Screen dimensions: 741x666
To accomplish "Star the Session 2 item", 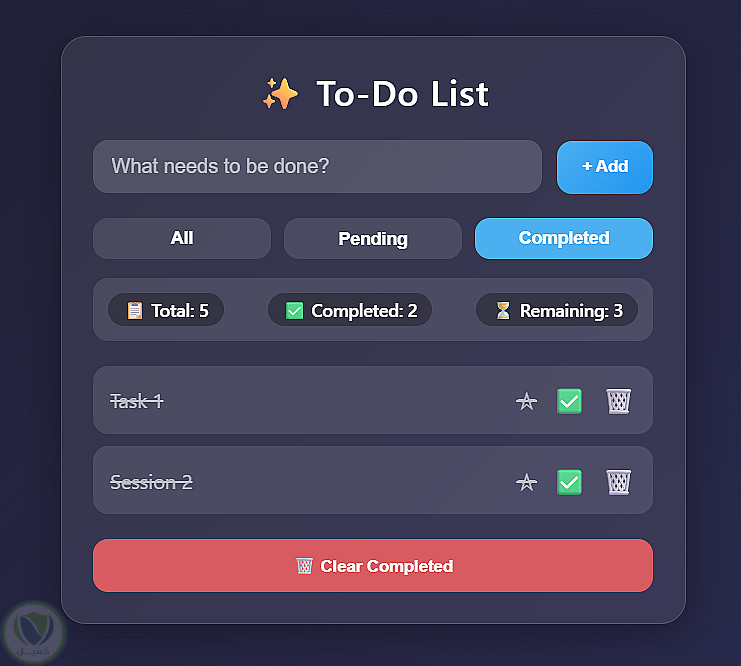I will [x=526, y=482].
